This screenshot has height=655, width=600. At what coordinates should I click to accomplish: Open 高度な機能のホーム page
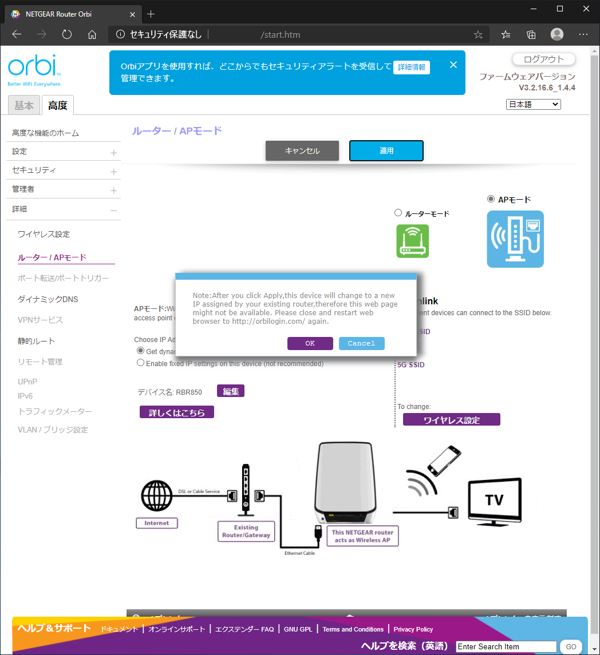tap(46, 133)
